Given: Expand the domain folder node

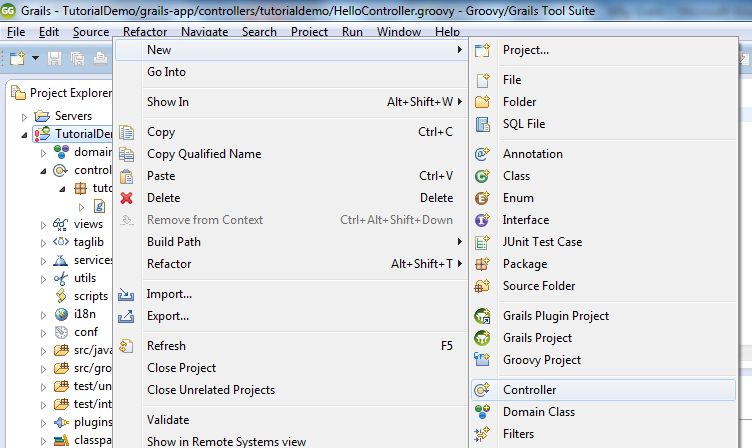Looking at the screenshot, I should (x=43, y=153).
